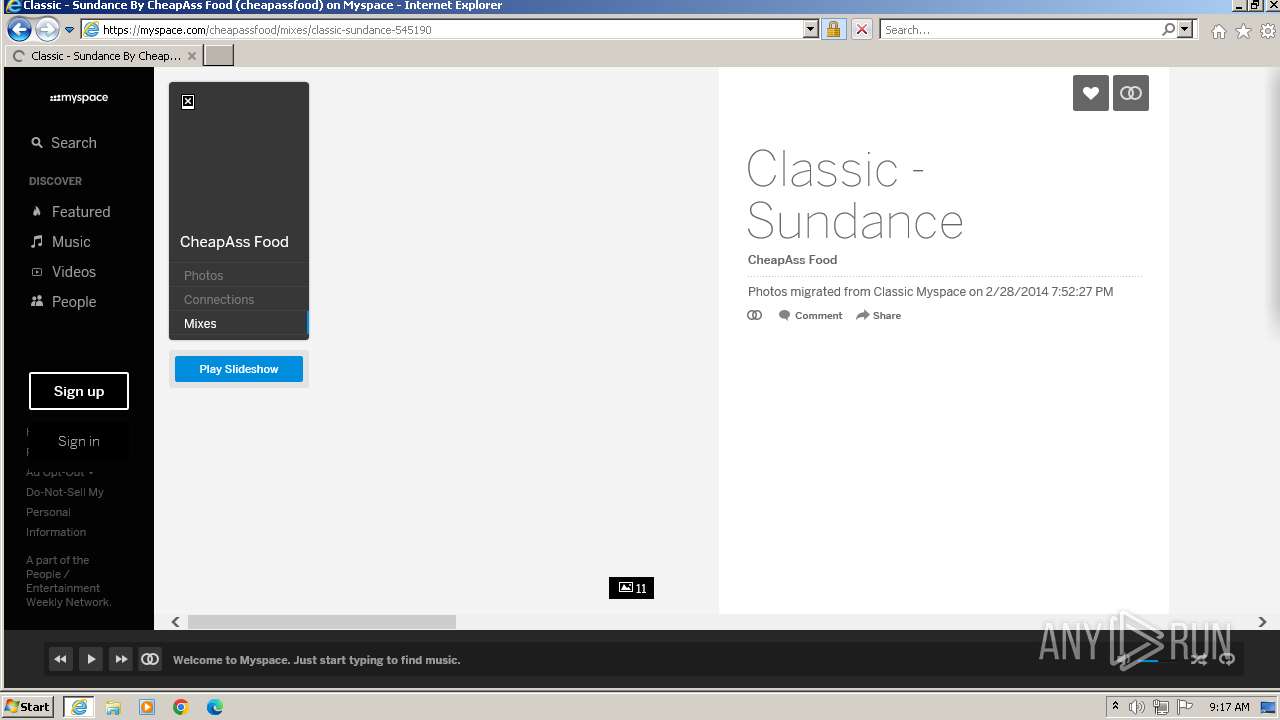Open the IE Favorites star
The image size is (1280, 720).
[1243, 31]
